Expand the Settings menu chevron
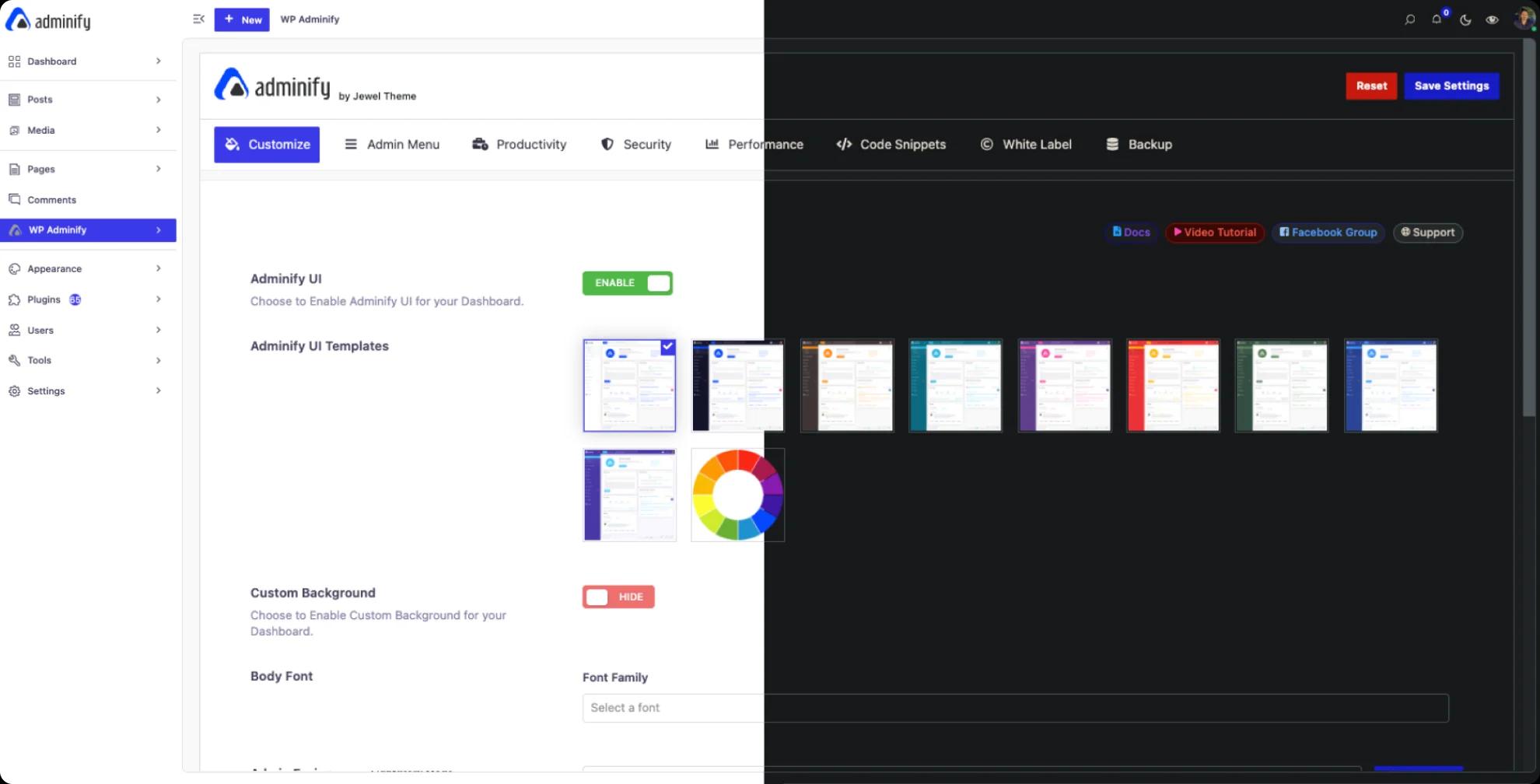This screenshot has height=784, width=1540. pyautogui.click(x=158, y=390)
